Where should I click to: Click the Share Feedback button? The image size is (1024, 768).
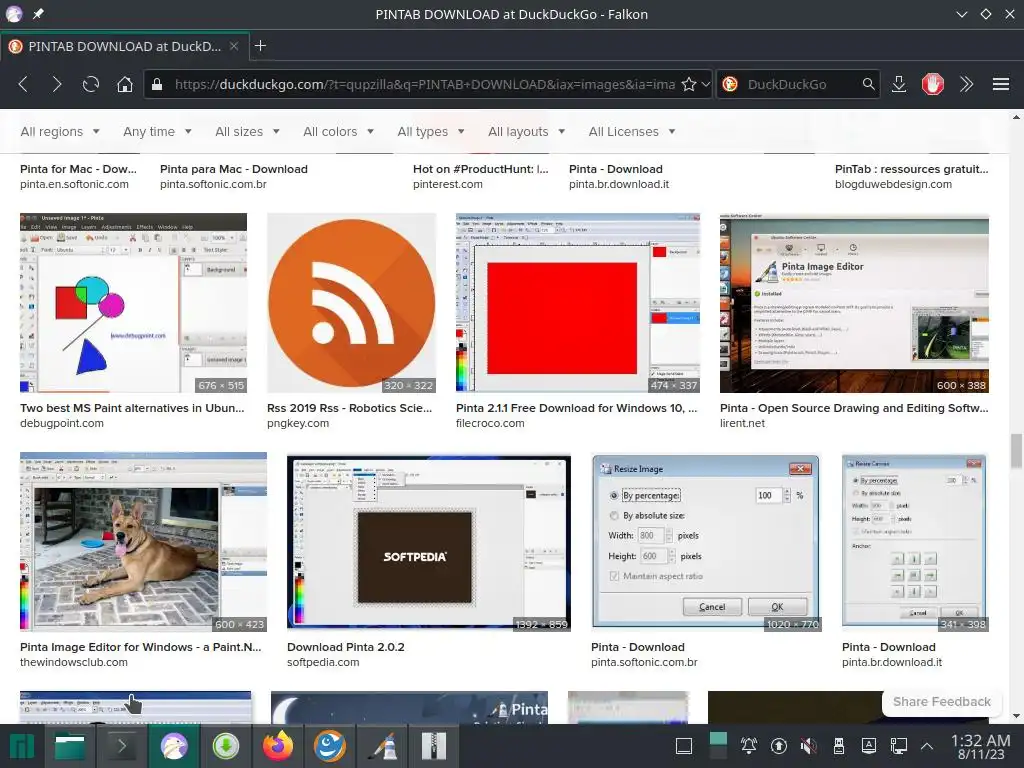[x=942, y=701]
